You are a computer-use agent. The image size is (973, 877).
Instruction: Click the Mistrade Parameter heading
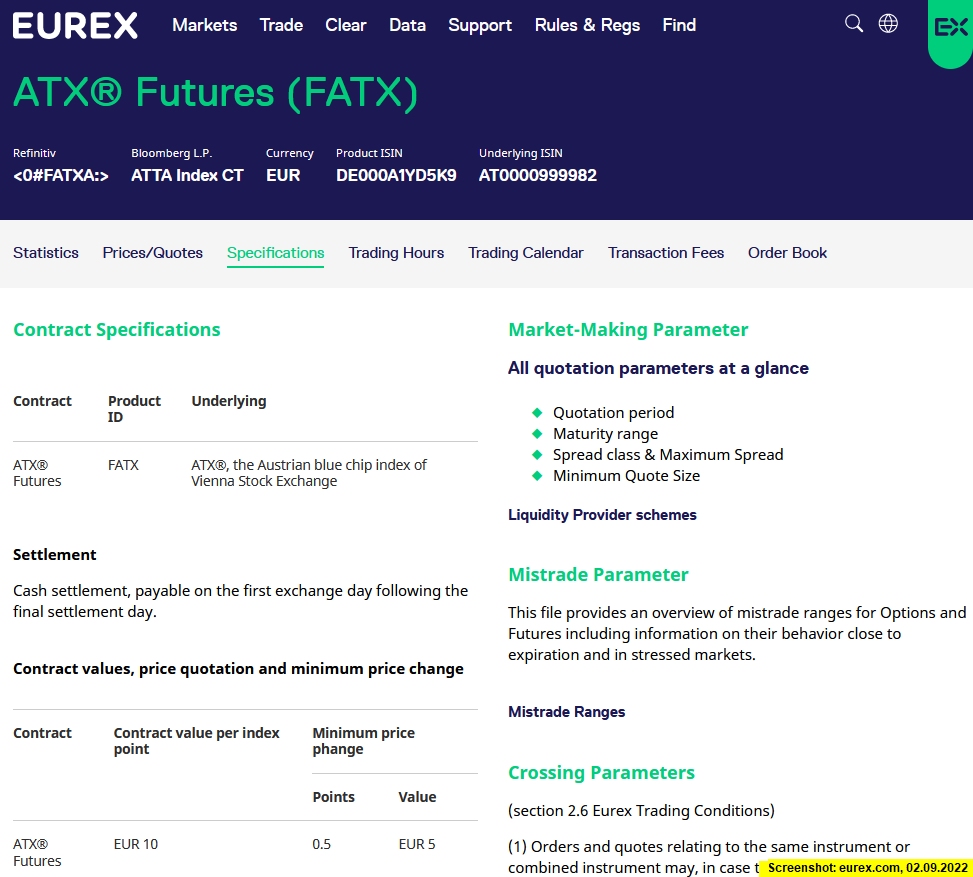click(x=598, y=575)
